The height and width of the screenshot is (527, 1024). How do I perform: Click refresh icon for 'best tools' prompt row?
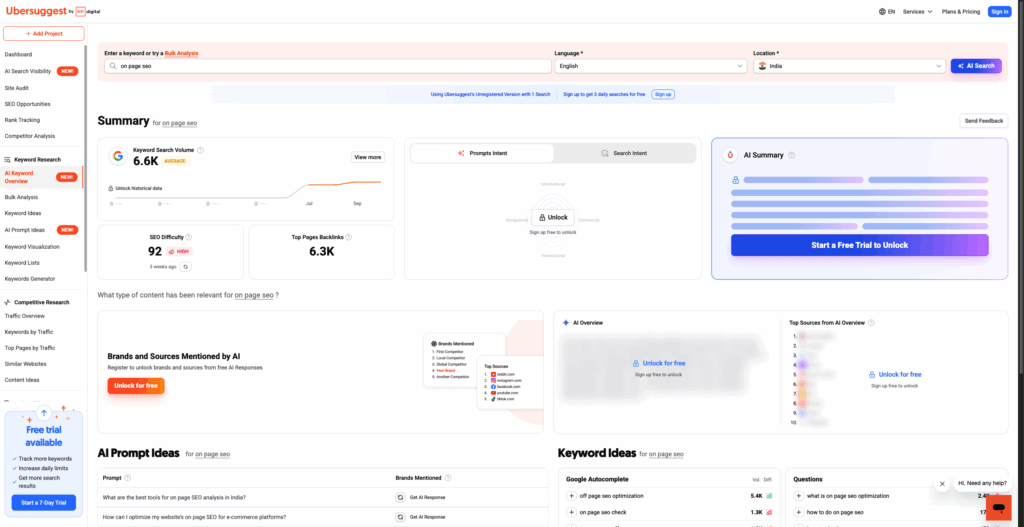[x=400, y=498]
